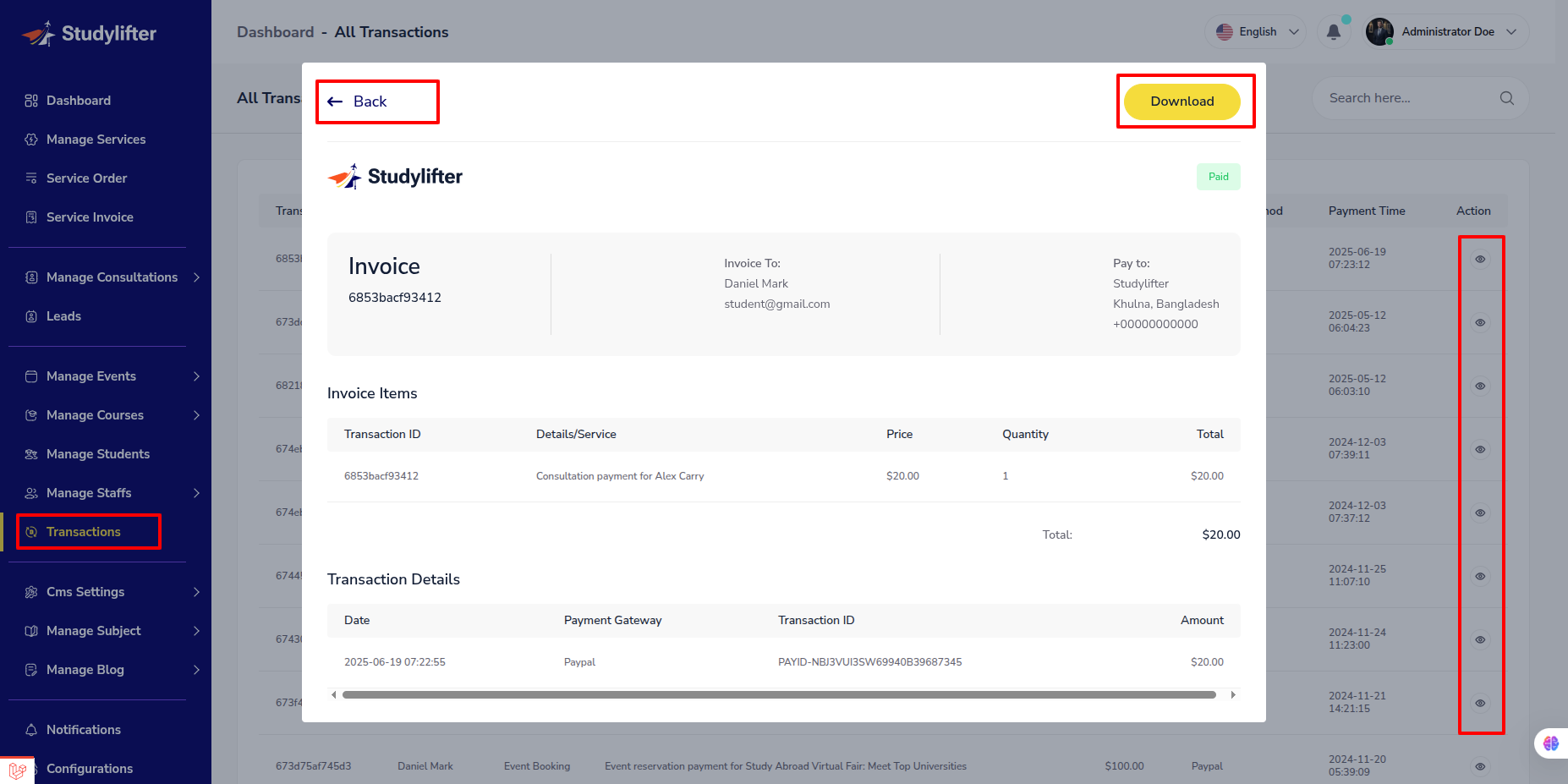Click the student@gmail.com email text
The width and height of the screenshot is (1568, 784).
777,304
